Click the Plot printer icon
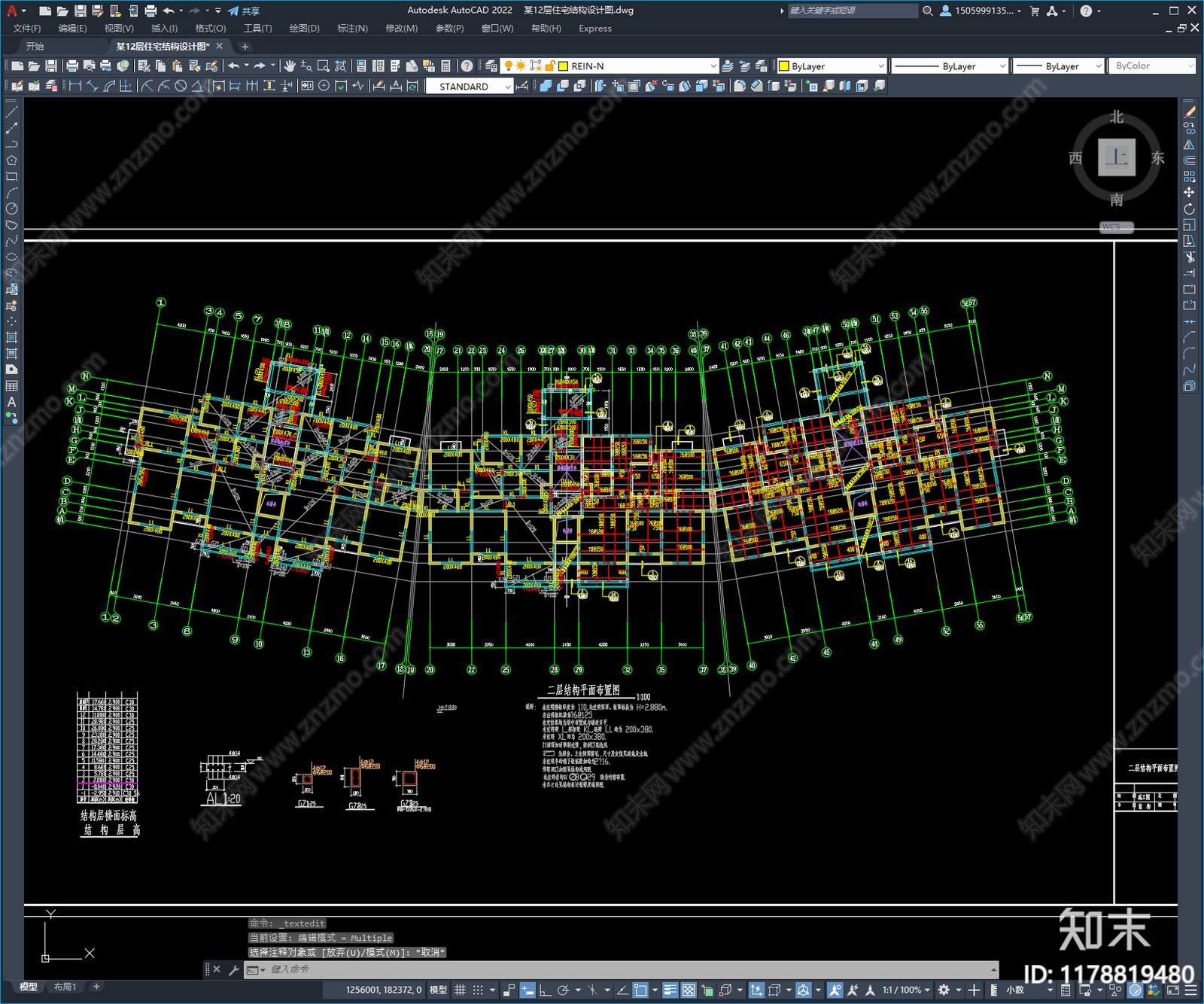Screen dimensions: 1204x1004 tap(72, 66)
